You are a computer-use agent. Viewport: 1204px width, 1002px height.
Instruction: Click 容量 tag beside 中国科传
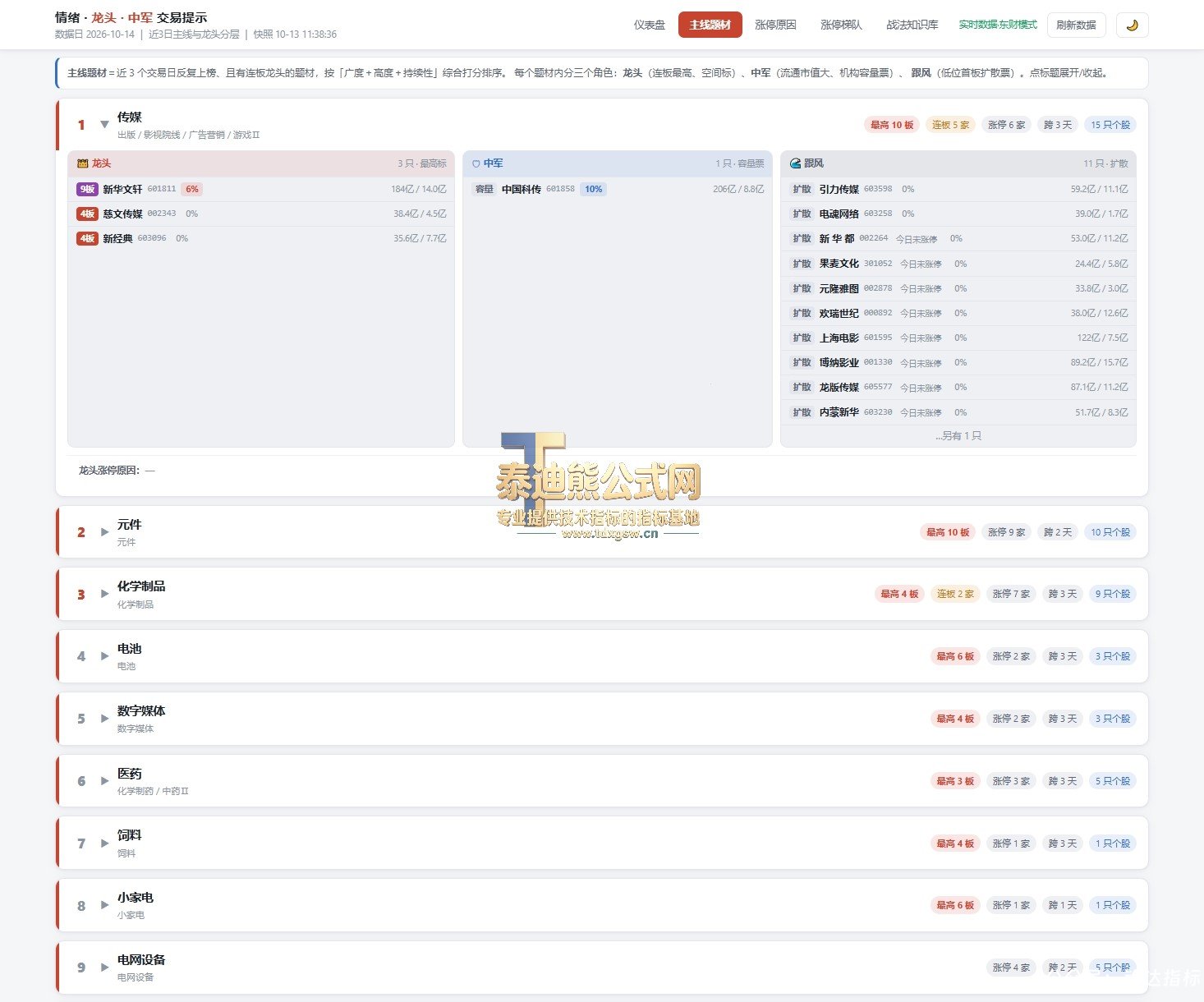[485, 189]
